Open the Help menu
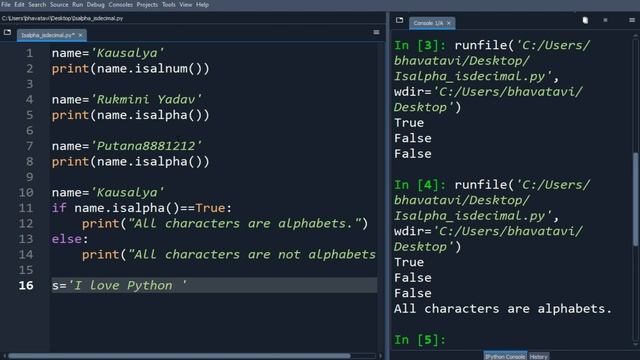640x360 pixels. point(202,4)
